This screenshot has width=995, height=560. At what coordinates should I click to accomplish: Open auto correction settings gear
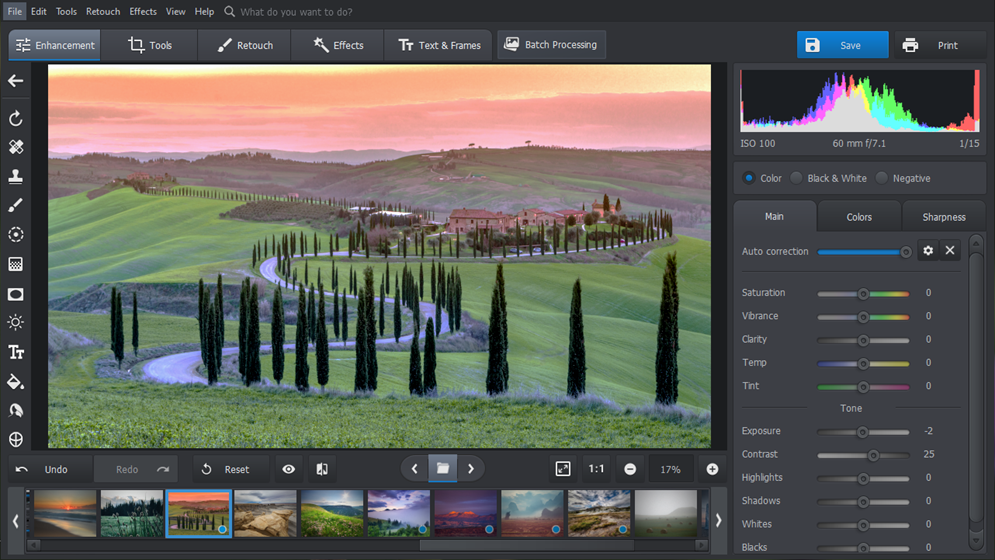click(928, 251)
